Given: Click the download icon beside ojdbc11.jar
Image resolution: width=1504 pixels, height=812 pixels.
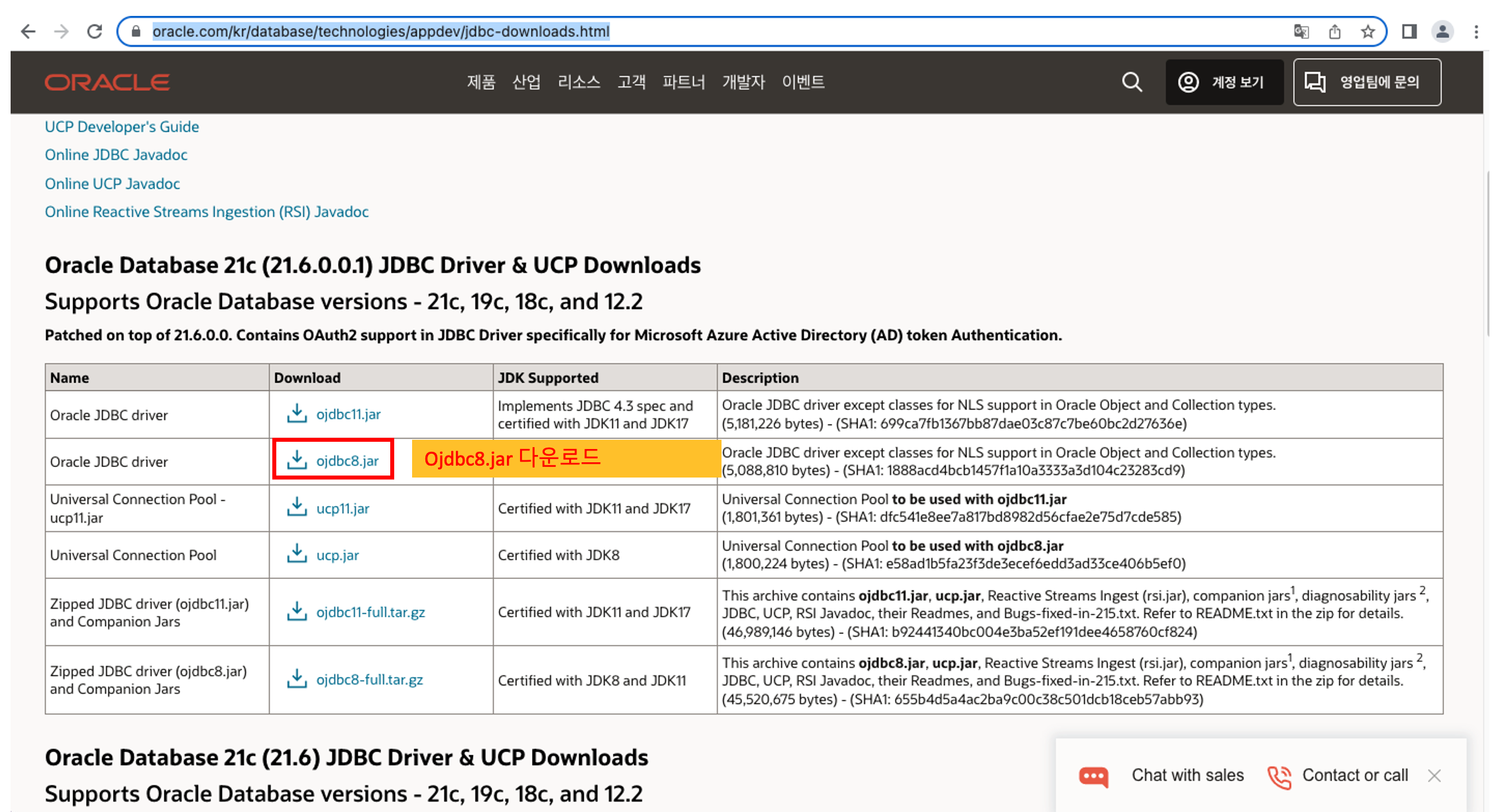Looking at the screenshot, I should [296, 413].
